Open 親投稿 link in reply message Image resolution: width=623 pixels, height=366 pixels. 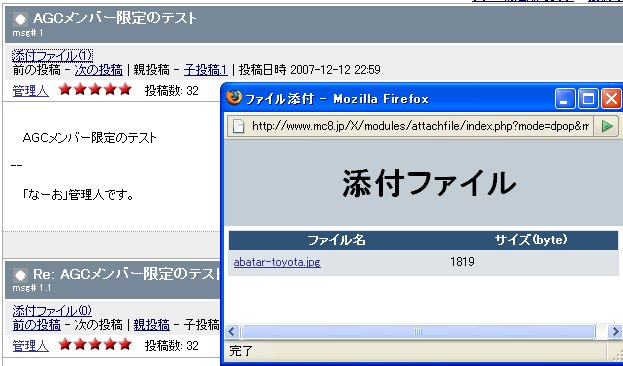click(x=151, y=325)
